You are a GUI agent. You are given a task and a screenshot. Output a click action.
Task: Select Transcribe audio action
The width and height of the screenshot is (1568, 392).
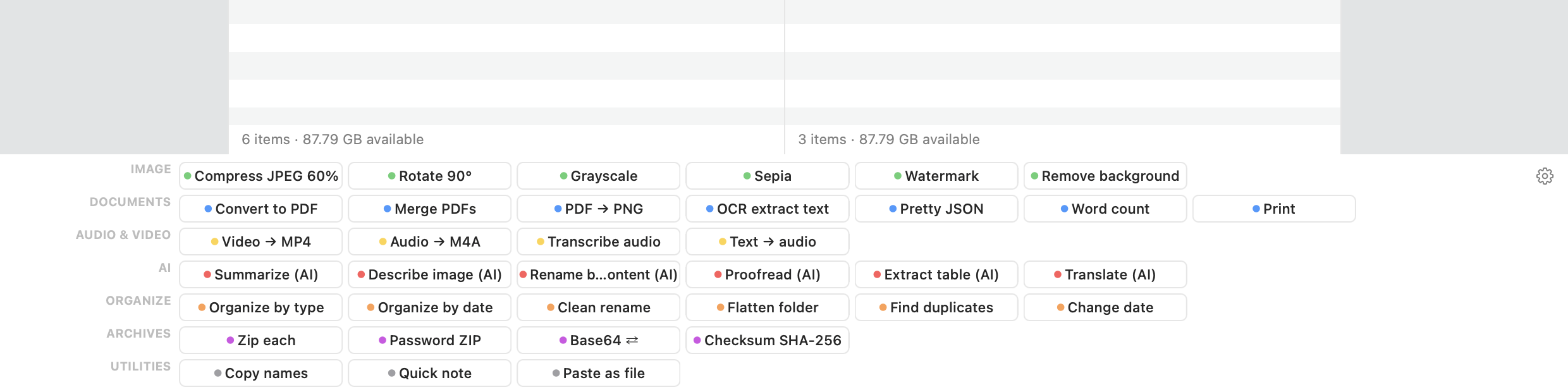598,242
